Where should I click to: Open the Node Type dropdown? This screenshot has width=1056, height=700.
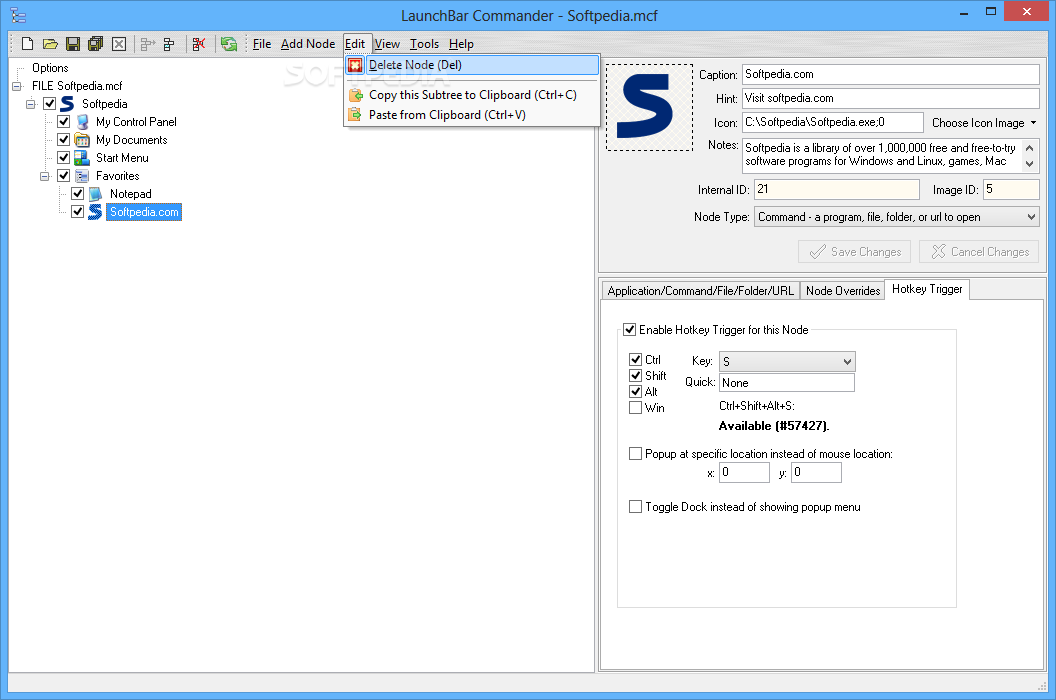tap(896, 217)
